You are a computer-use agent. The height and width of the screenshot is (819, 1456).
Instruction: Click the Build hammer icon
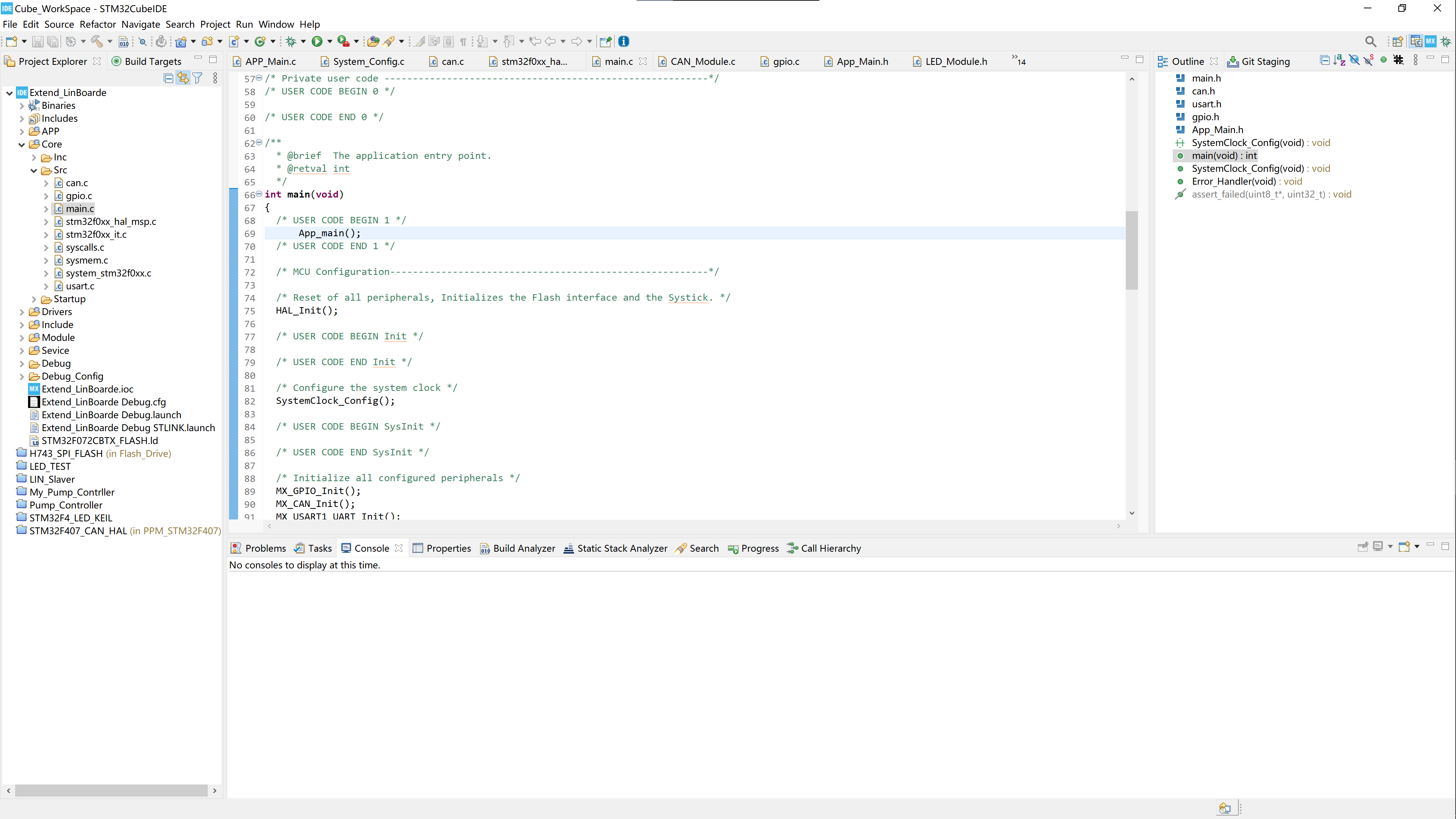pos(97,41)
